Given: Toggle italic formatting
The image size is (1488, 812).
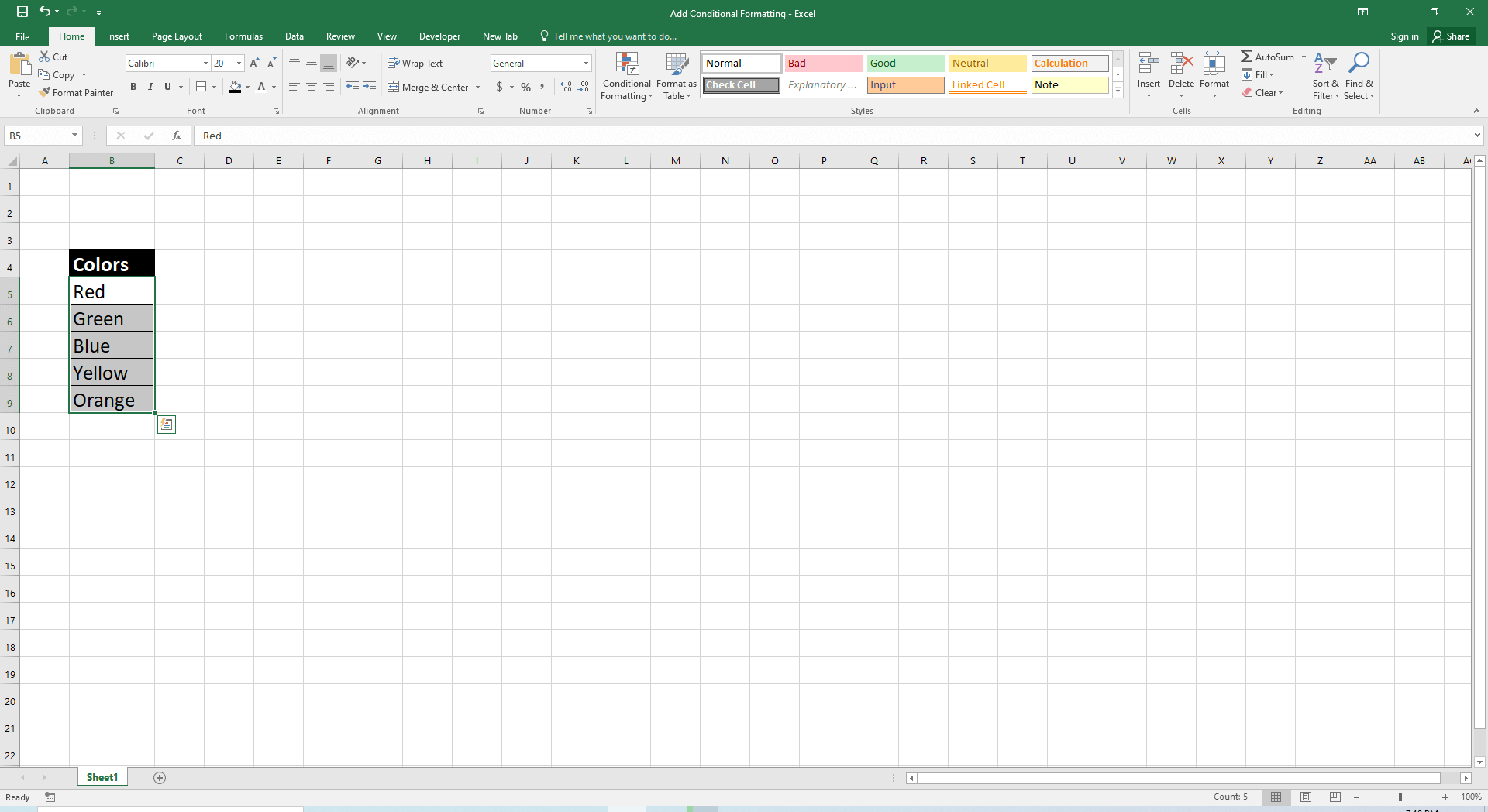Looking at the screenshot, I should [x=150, y=87].
